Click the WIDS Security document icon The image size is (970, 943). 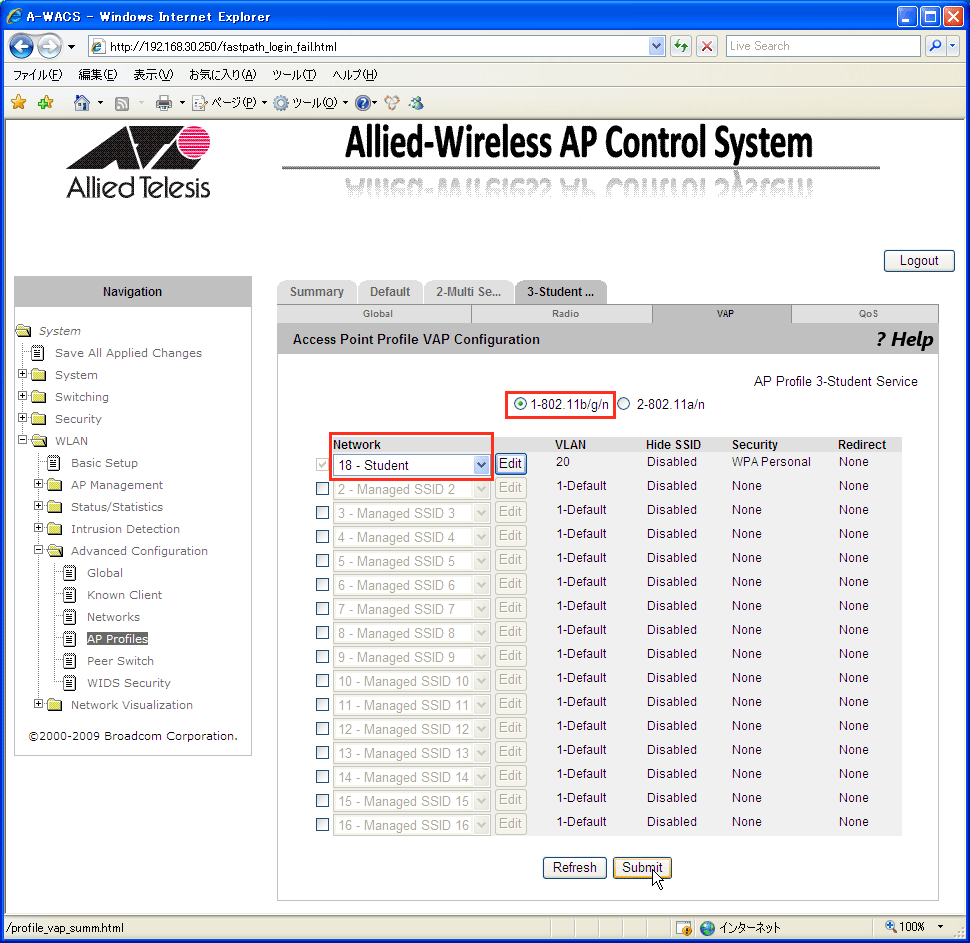(x=70, y=683)
